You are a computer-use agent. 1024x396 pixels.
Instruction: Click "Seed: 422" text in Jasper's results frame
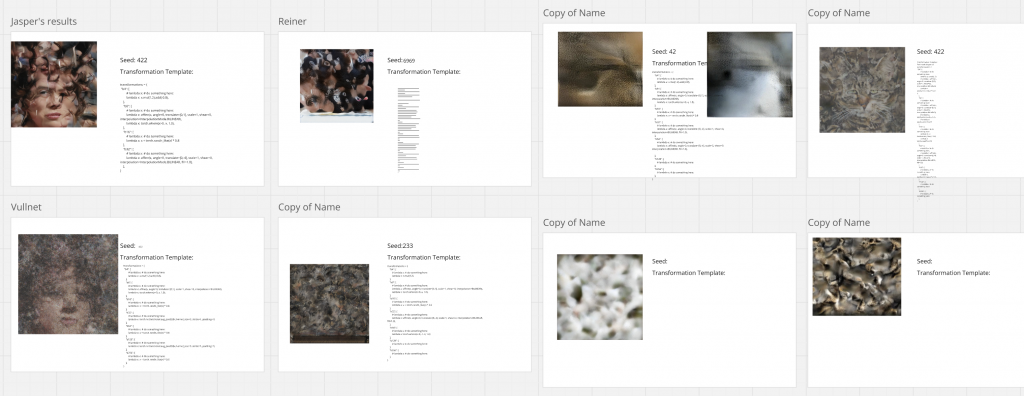coord(134,60)
